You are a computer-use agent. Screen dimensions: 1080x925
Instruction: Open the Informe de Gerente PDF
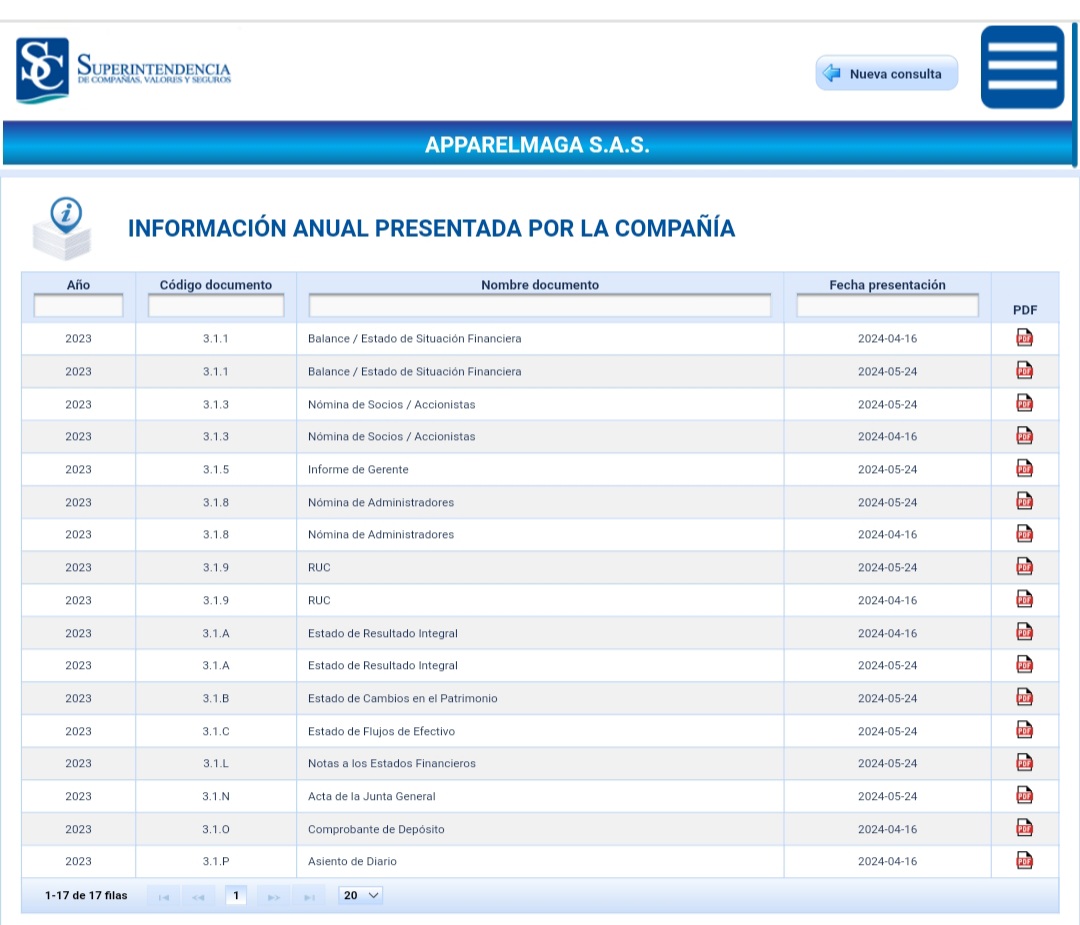[1024, 468]
